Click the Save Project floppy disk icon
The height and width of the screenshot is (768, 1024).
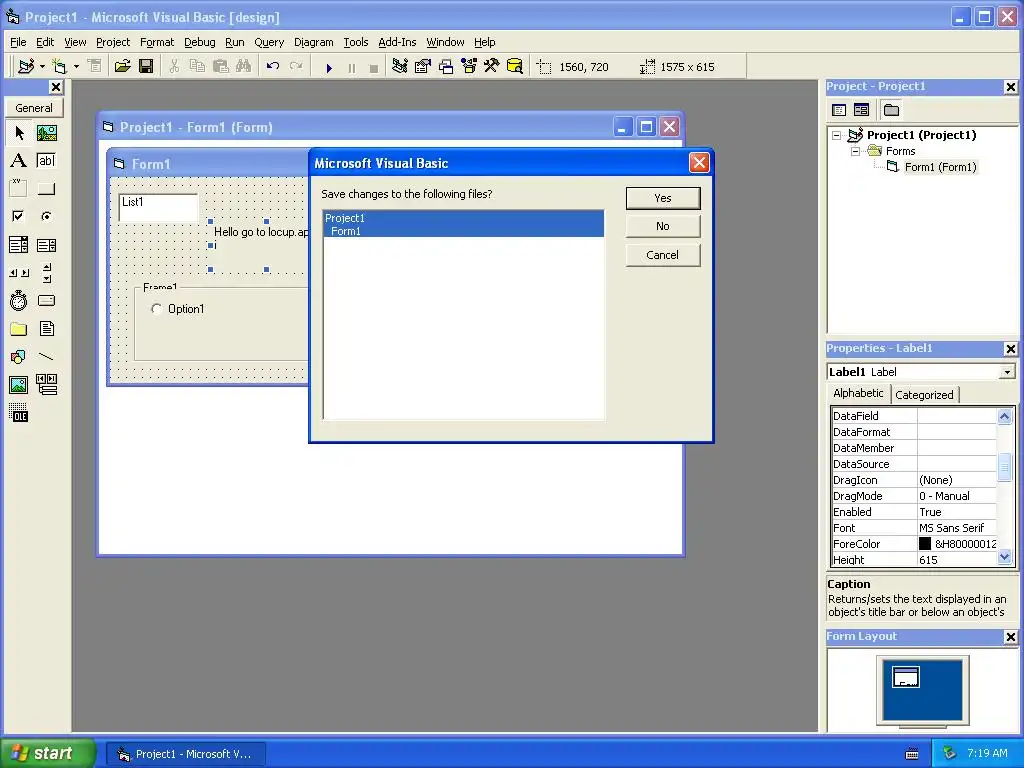pos(146,67)
